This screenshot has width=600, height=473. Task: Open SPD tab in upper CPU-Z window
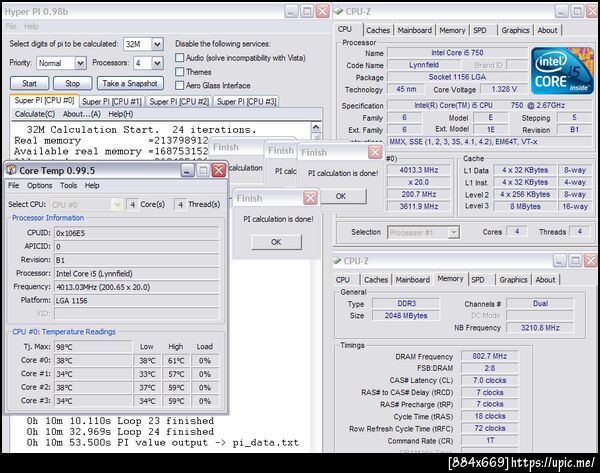point(480,30)
